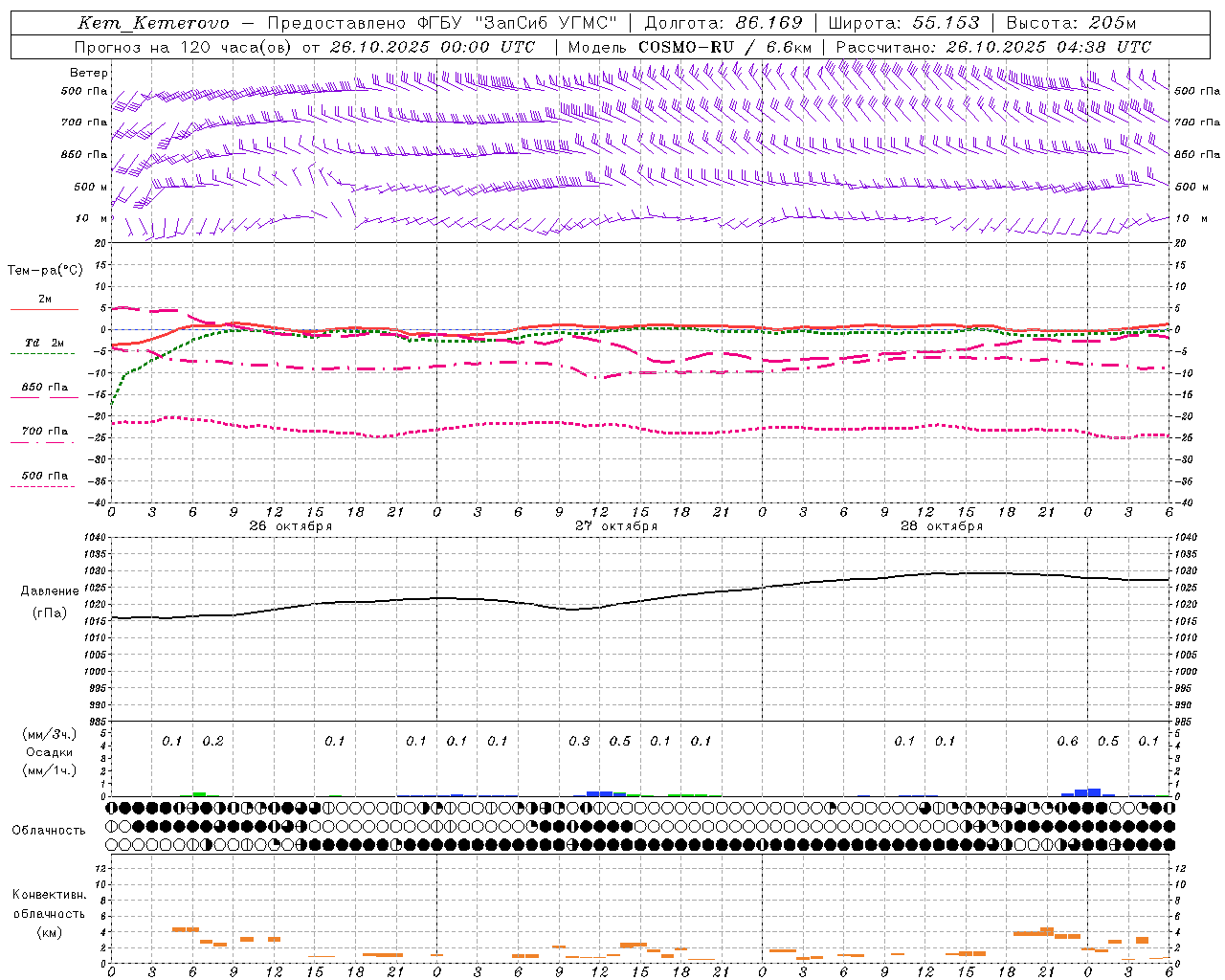Select the 0.2 precipitation value
This screenshot has width=1225, height=980.
(212, 742)
